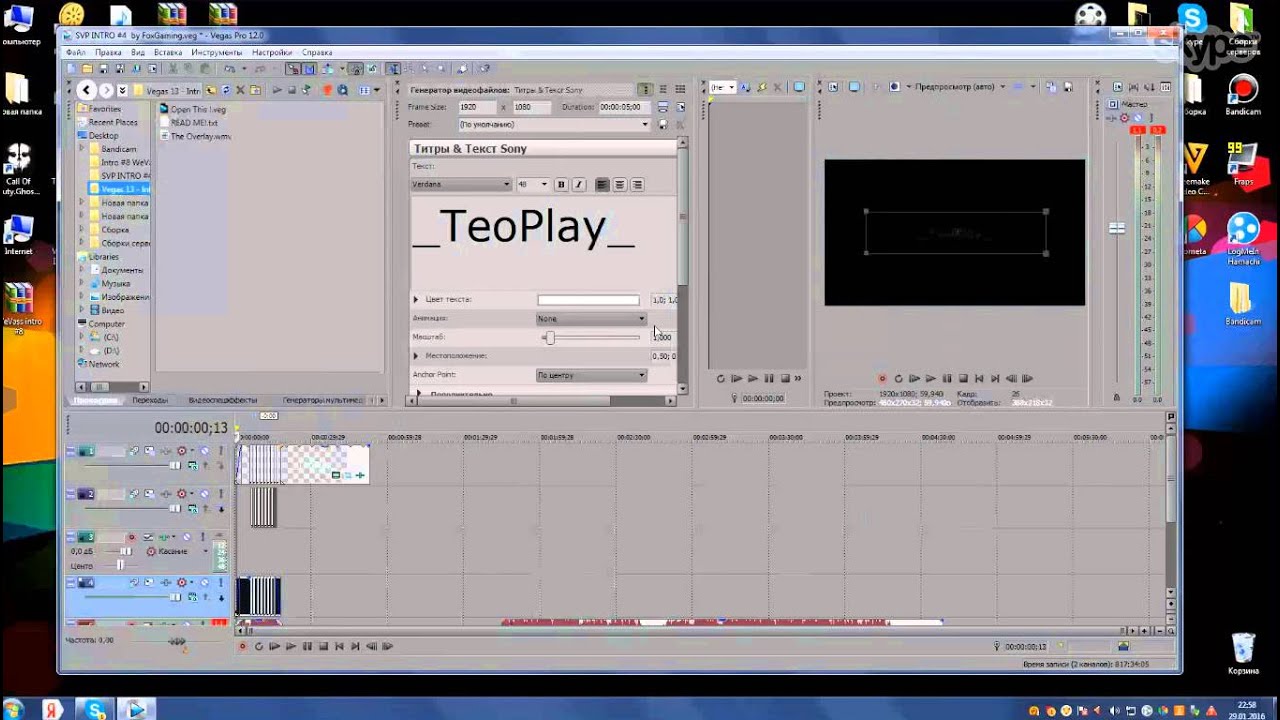Click the white text color swatch
This screenshot has height=720, width=1280.
tap(588, 300)
